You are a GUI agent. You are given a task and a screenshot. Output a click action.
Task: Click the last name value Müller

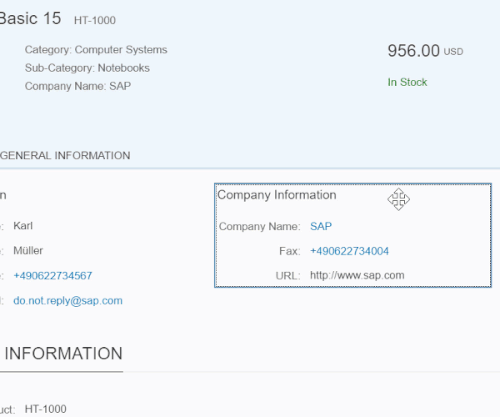pyautogui.click(x=28, y=250)
